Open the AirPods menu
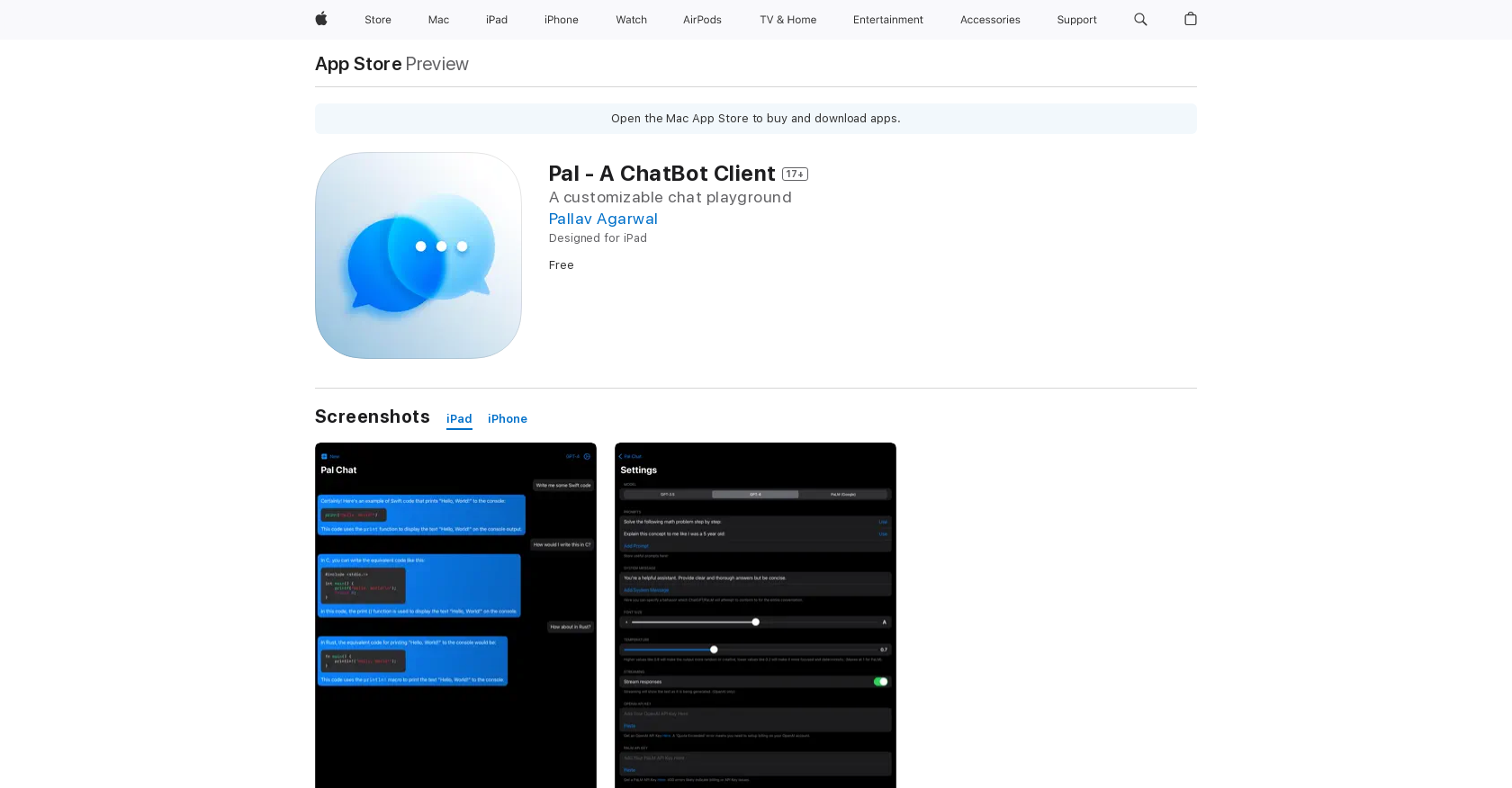The image size is (1512, 788). pyautogui.click(x=702, y=20)
